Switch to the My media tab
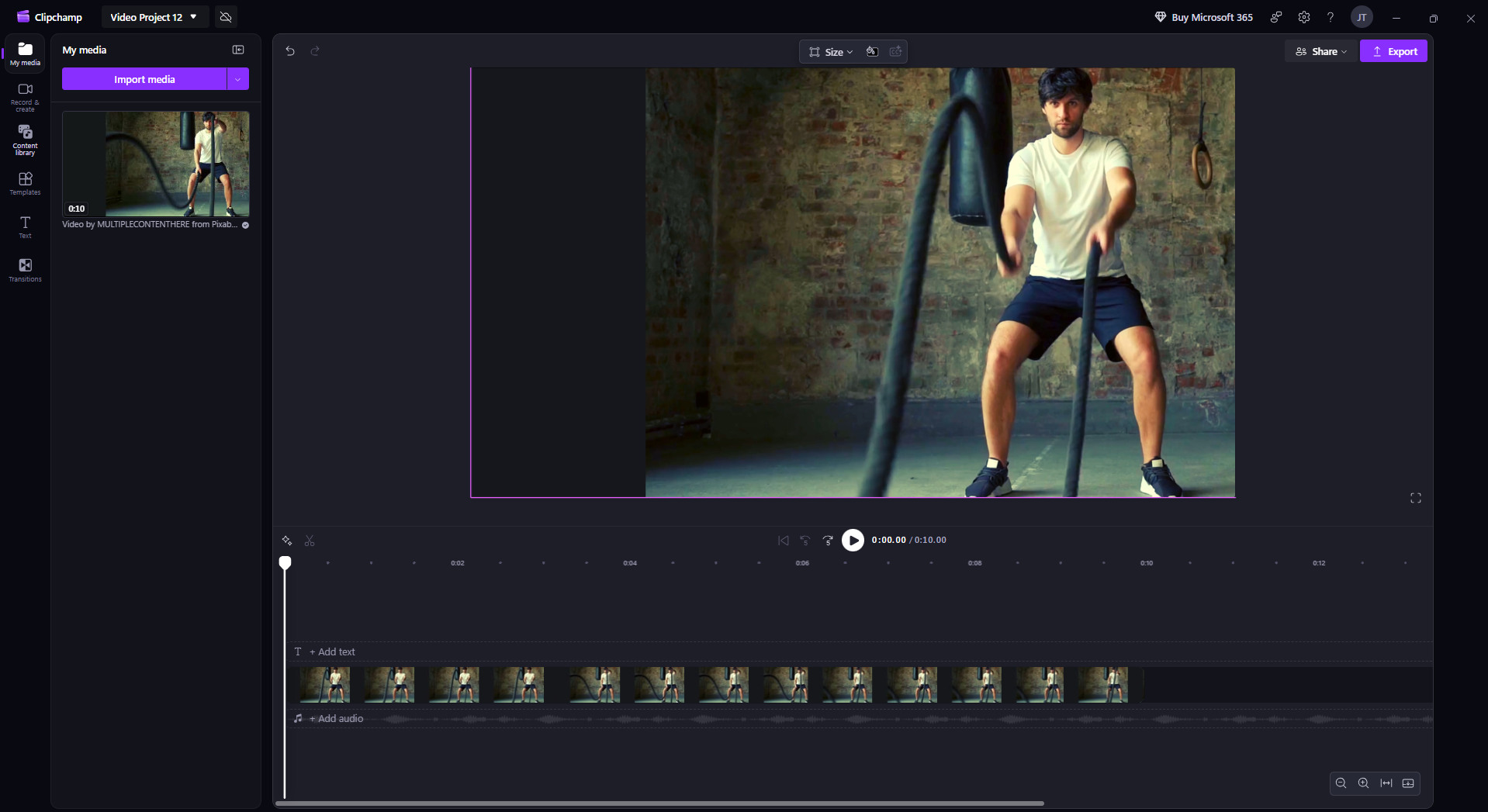The height and width of the screenshot is (812, 1488). point(25,54)
